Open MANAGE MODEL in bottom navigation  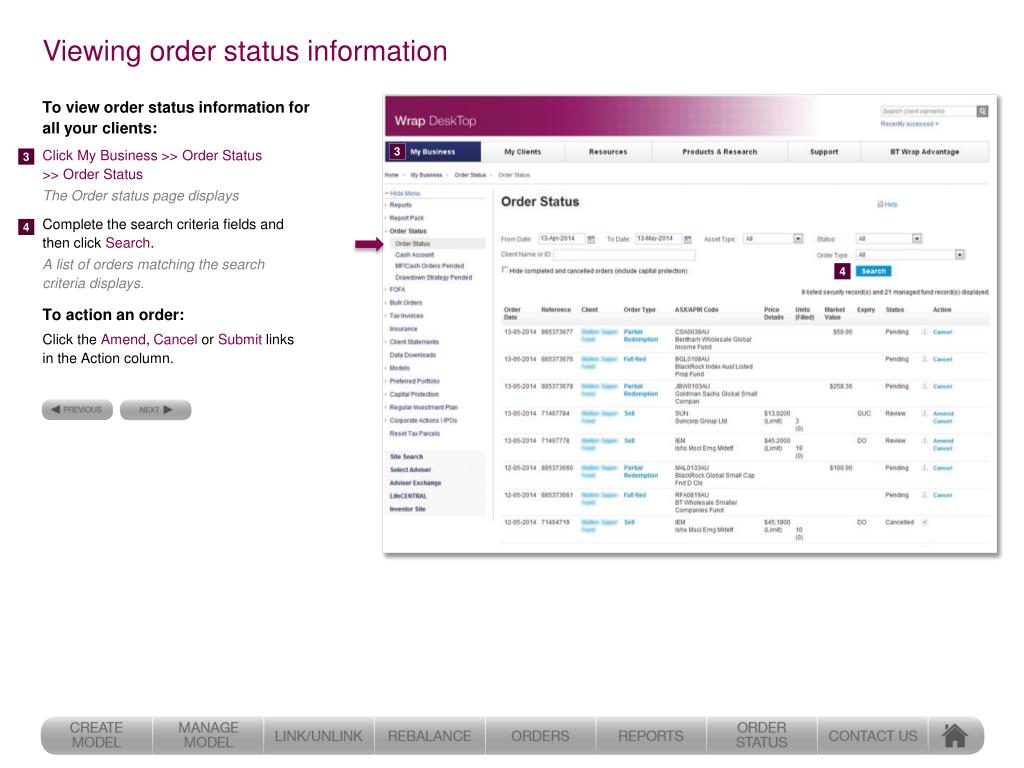coord(208,735)
